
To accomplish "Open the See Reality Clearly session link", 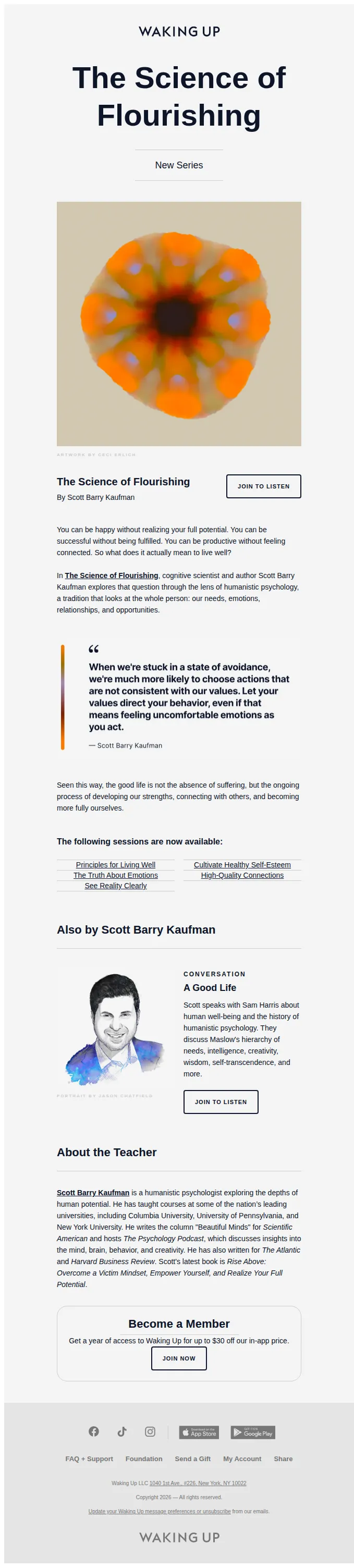I will tap(116, 885).
